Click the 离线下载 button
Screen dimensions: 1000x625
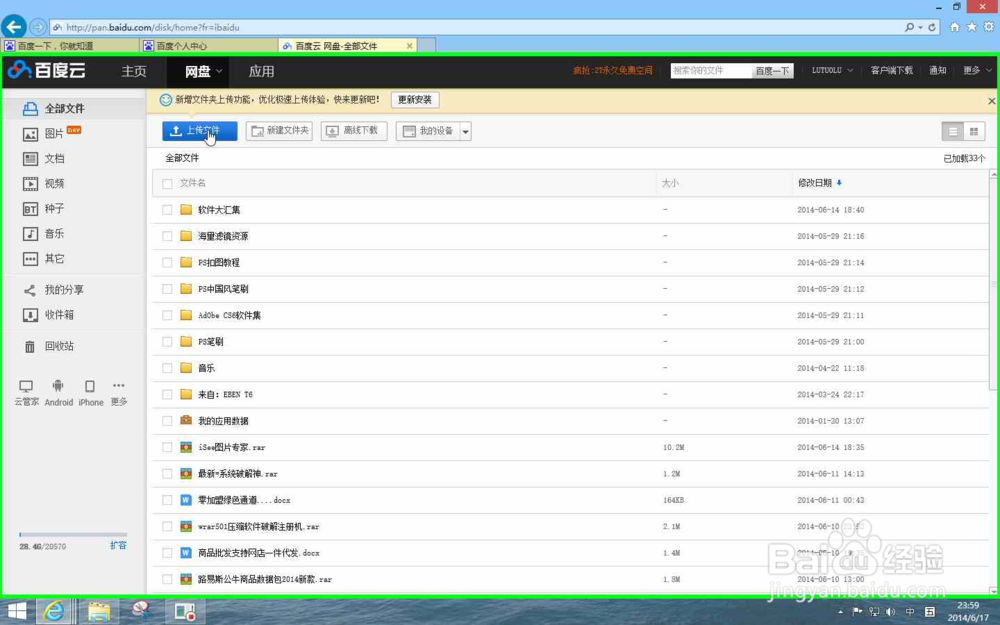click(354, 131)
